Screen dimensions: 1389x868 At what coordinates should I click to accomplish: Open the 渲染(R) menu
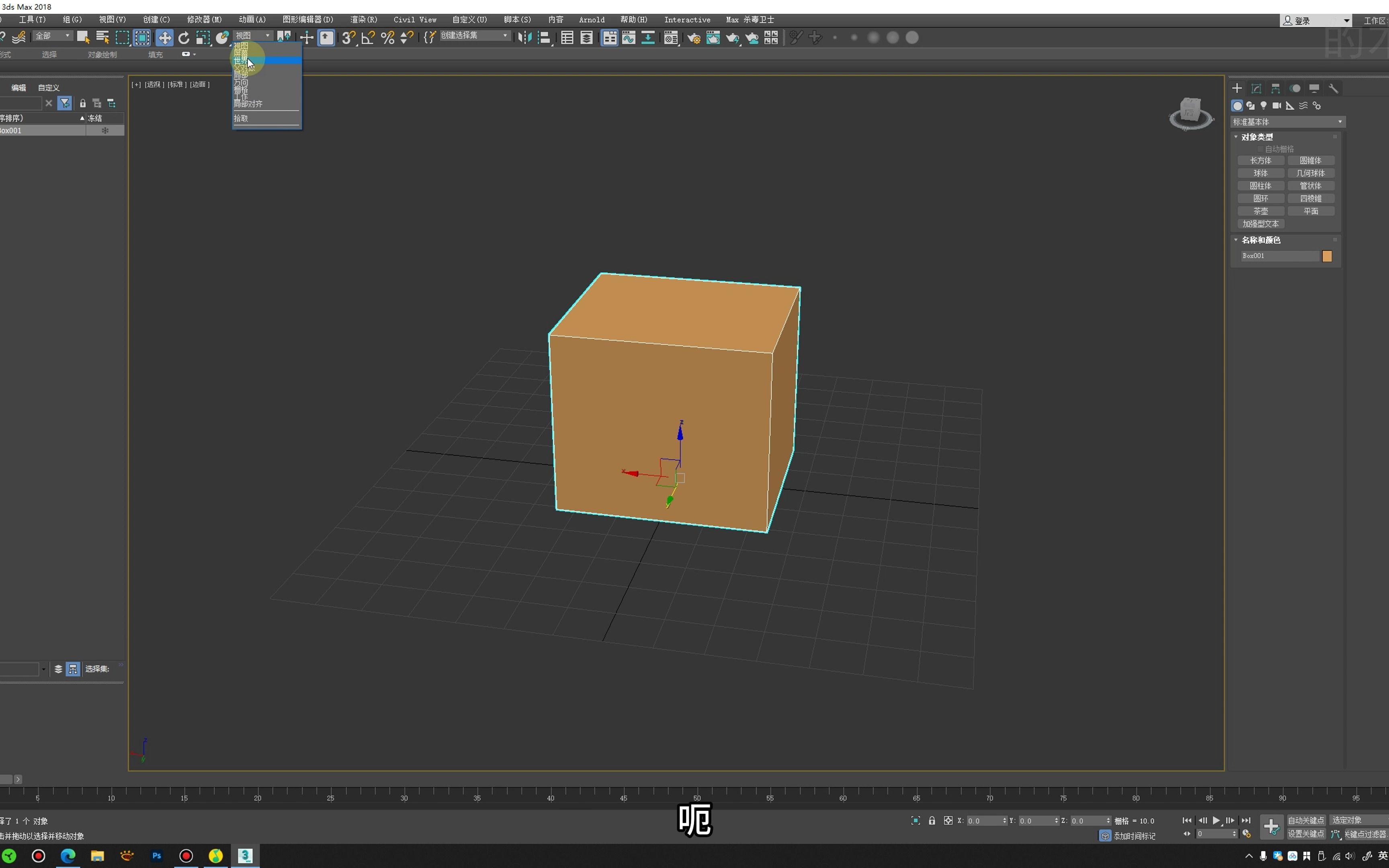click(363, 20)
